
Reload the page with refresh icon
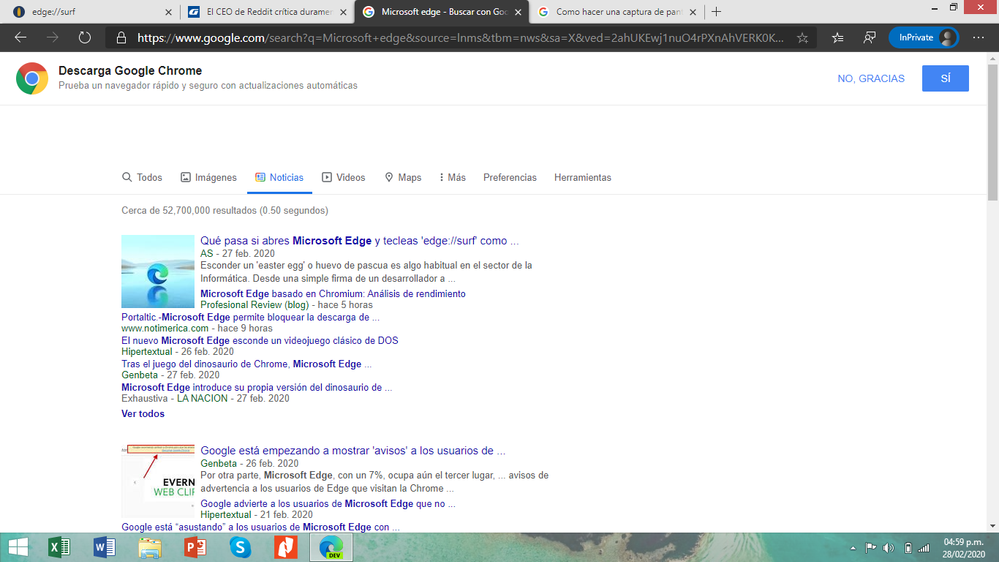click(85, 38)
